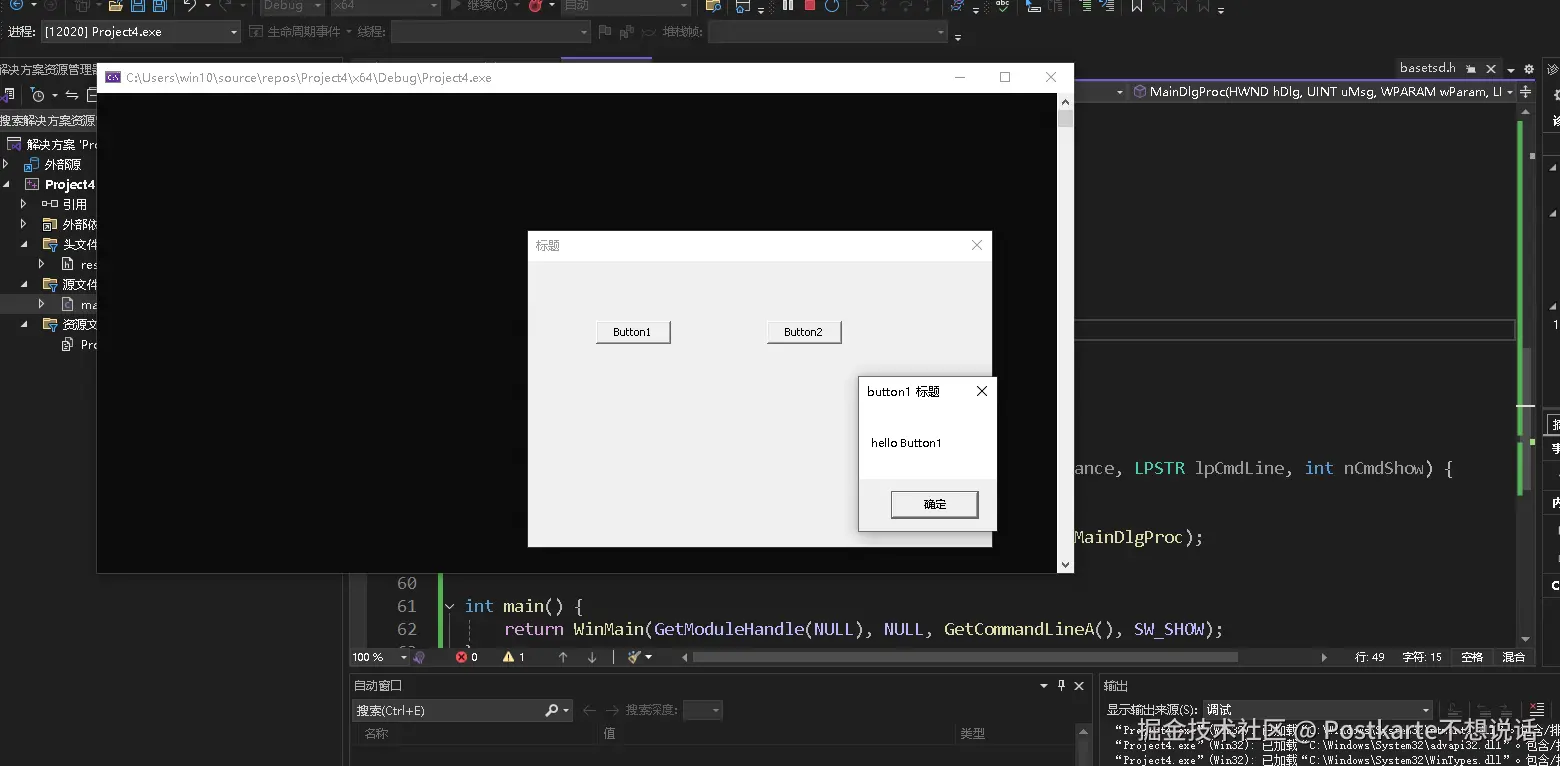Collapse the Project4 tree node
This screenshot has width=1560, height=766.
click(7, 184)
